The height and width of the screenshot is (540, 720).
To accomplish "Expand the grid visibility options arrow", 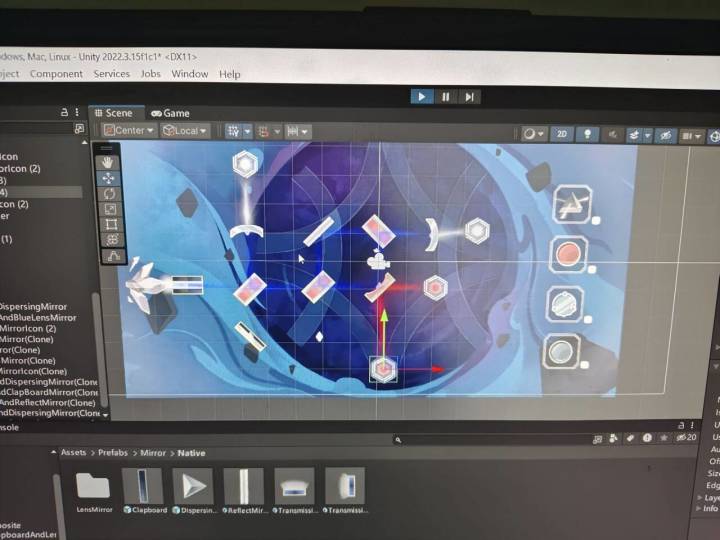I will click(x=248, y=132).
